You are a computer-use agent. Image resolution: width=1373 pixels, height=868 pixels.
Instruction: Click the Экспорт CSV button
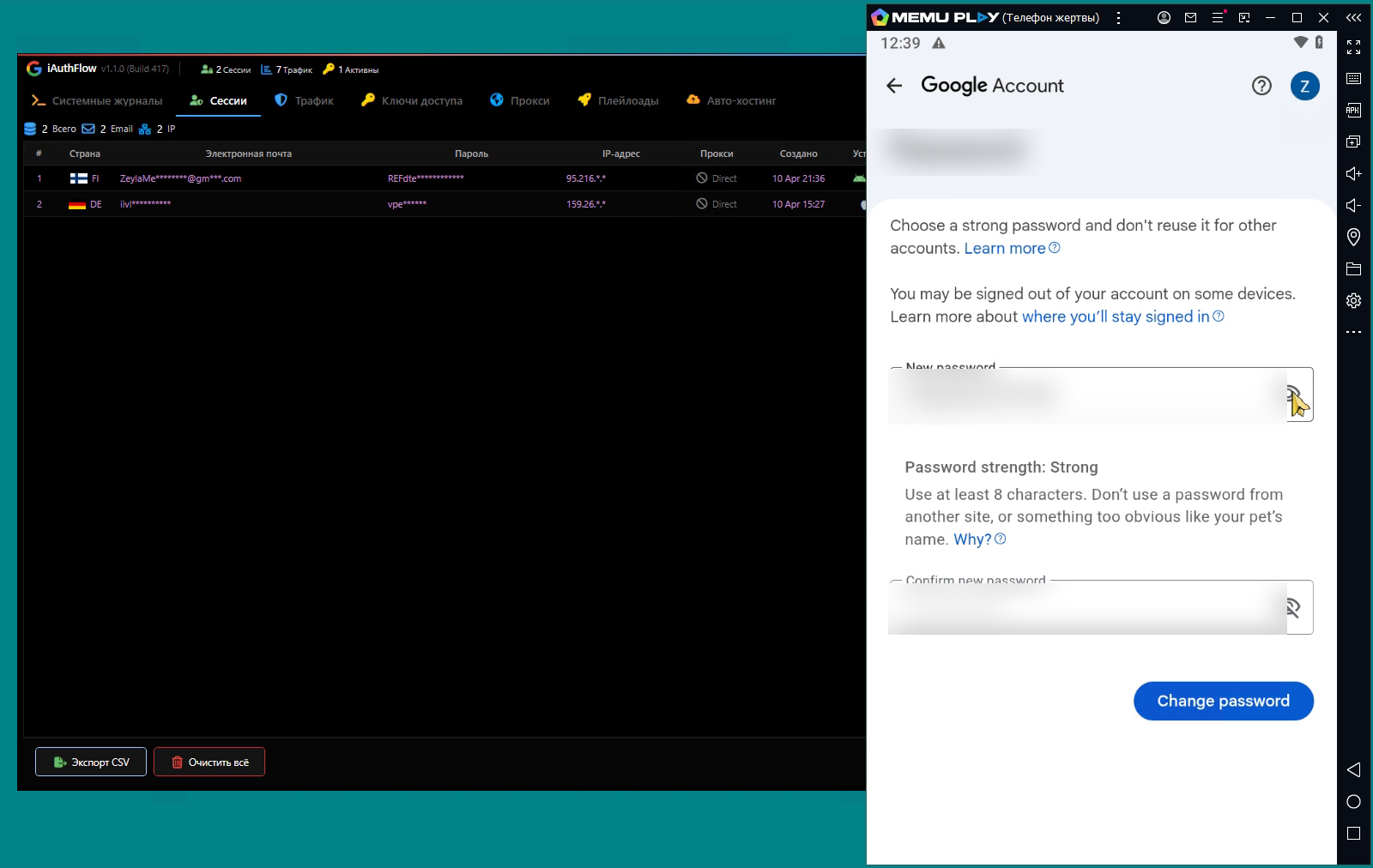(91, 762)
